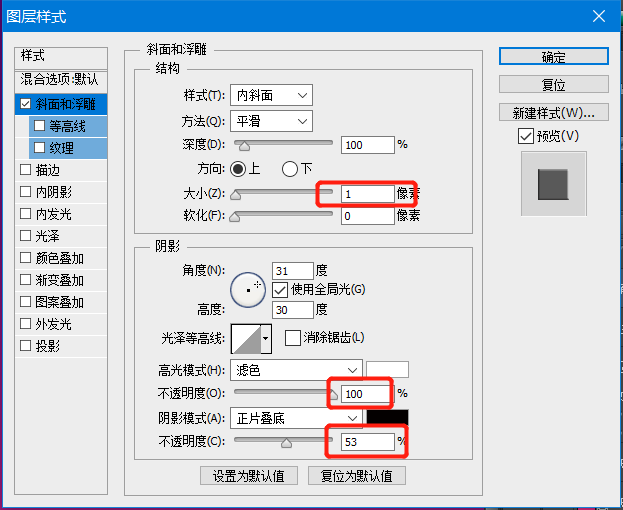The height and width of the screenshot is (510, 623).
Task: Click the 高度 field showing 30
Action: pos(293,310)
